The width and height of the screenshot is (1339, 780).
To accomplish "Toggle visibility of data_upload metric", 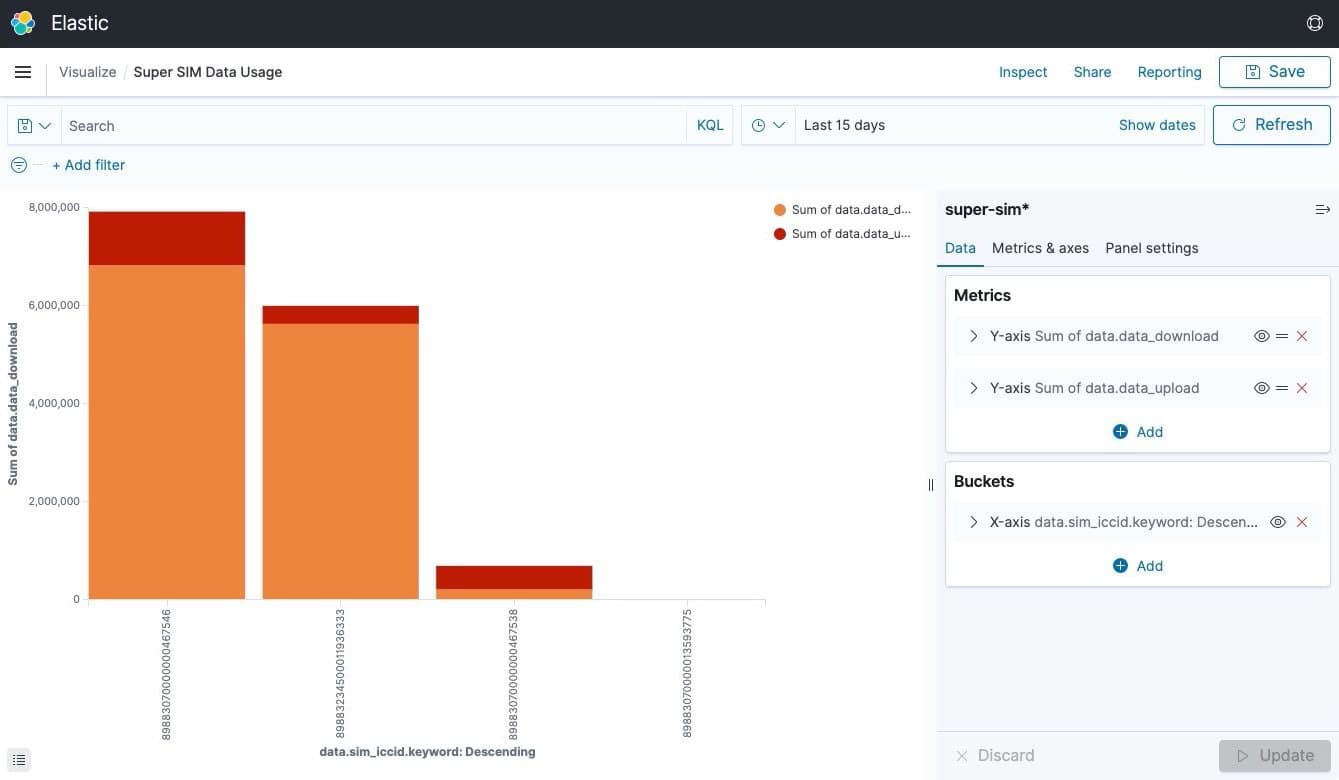I will 1261,388.
